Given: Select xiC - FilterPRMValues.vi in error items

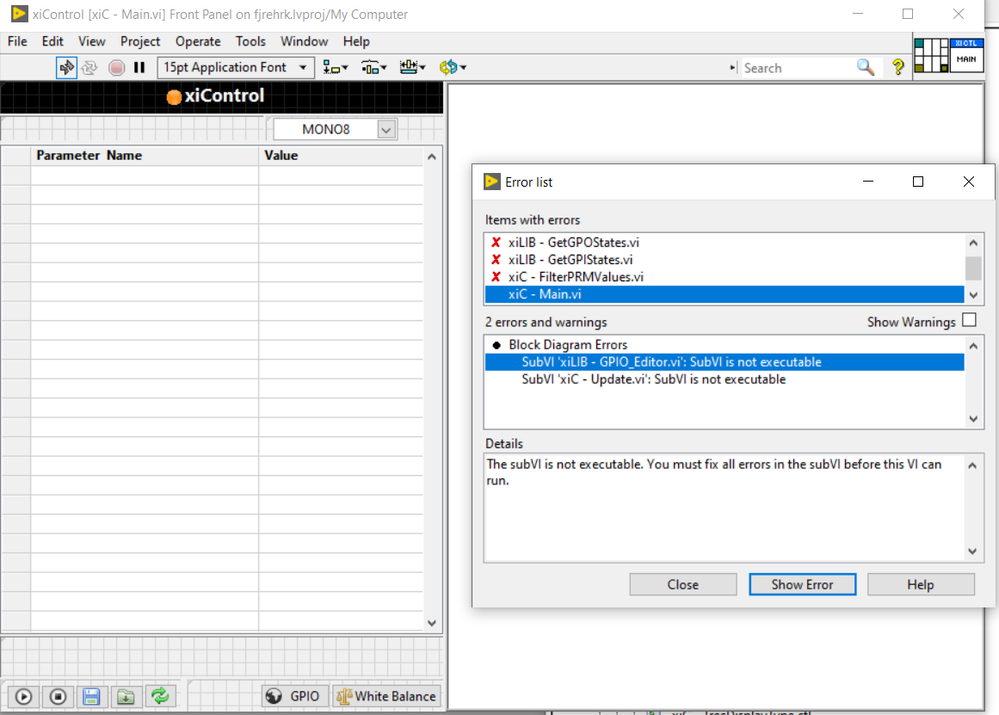Looking at the screenshot, I should (724, 277).
